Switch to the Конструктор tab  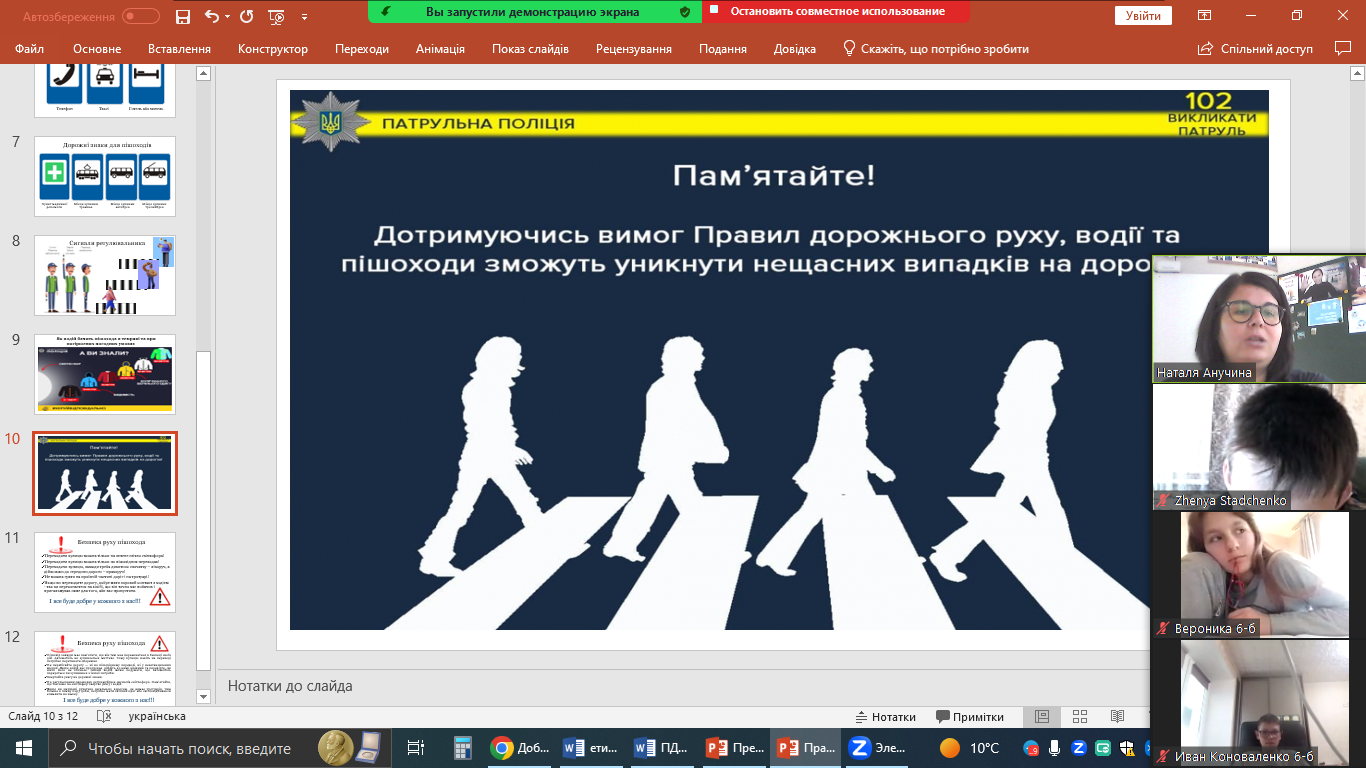pyautogui.click(x=273, y=48)
